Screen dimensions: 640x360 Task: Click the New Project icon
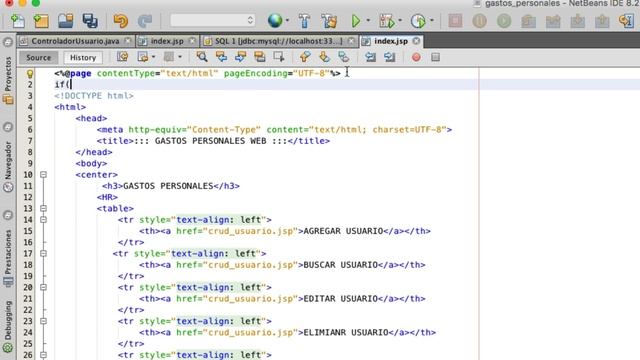[x=41, y=20]
